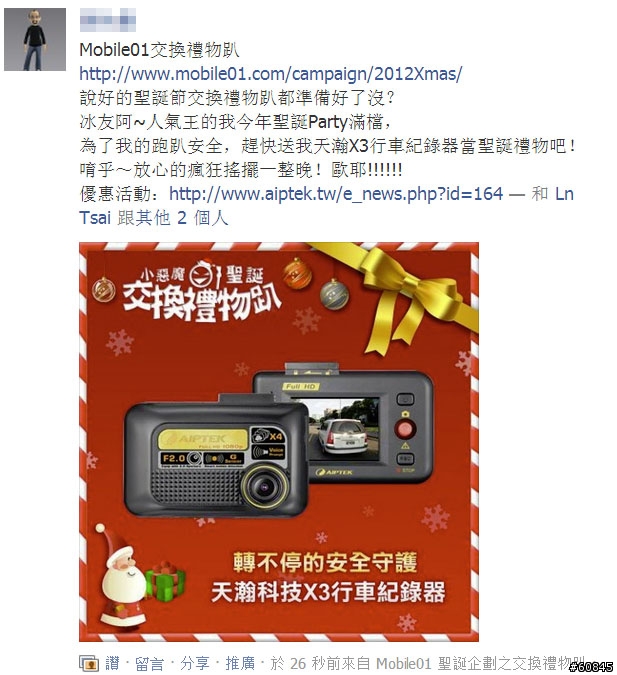The width and height of the screenshot is (617, 675).
Task: Share the post via 分享
Action: [x=195, y=663]
